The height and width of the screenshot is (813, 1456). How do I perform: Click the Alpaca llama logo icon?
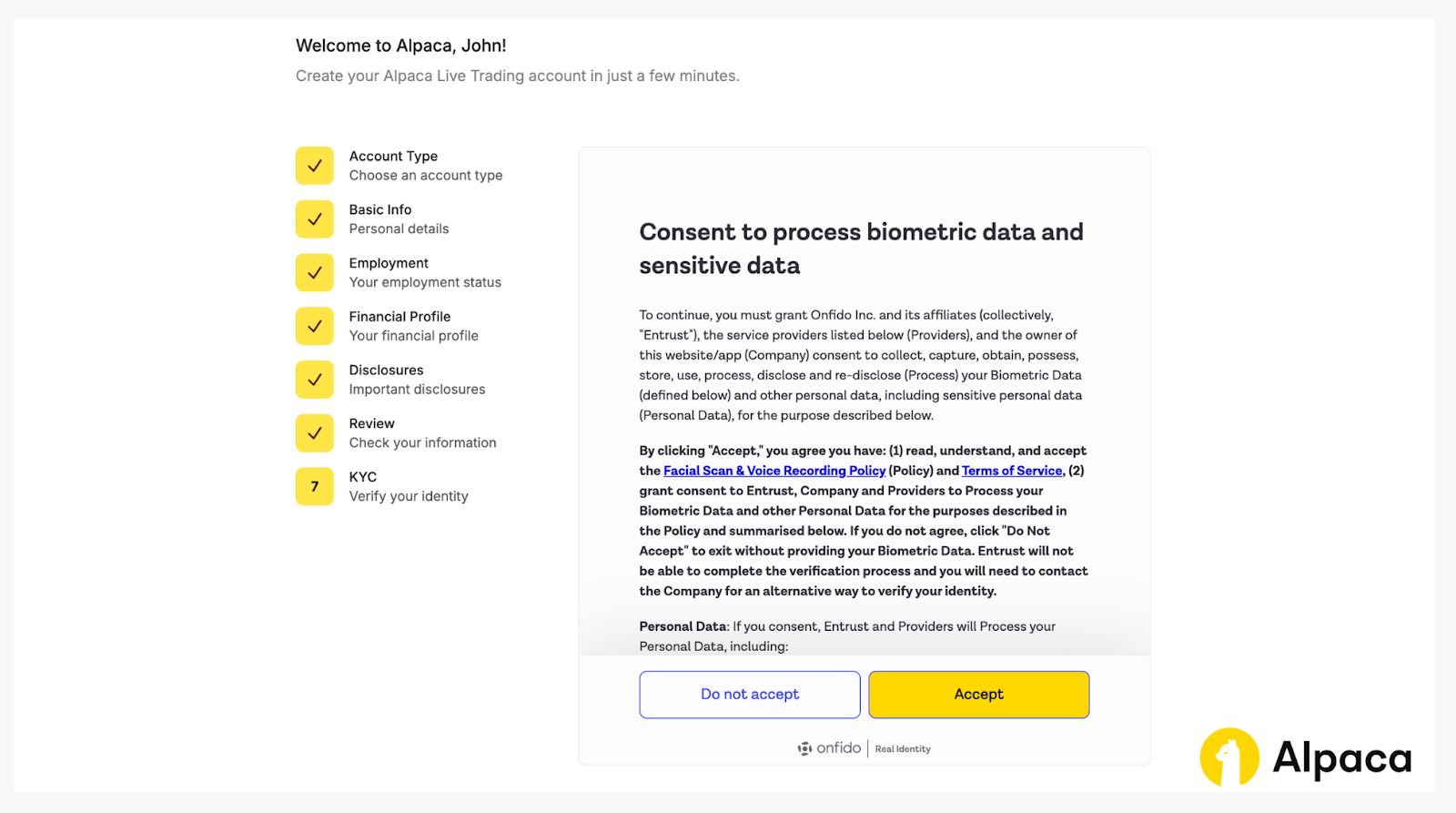[x=1229, y=757]
